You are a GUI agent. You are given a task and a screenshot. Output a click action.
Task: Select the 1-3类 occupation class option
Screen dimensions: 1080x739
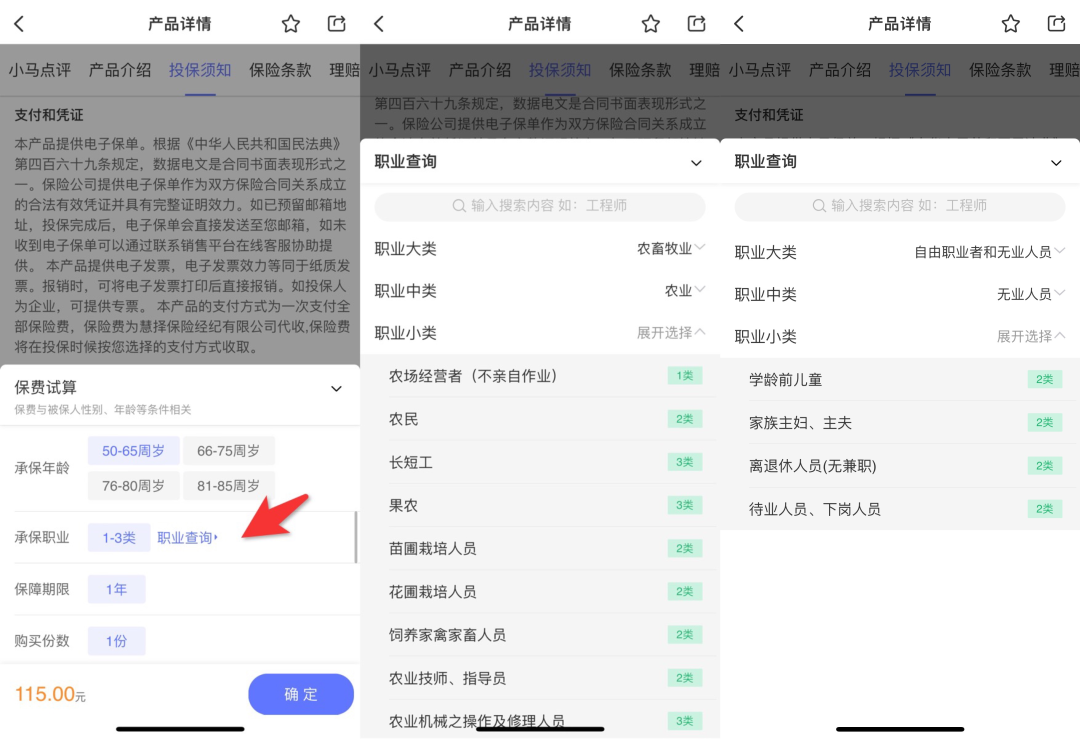coord(119,538)
